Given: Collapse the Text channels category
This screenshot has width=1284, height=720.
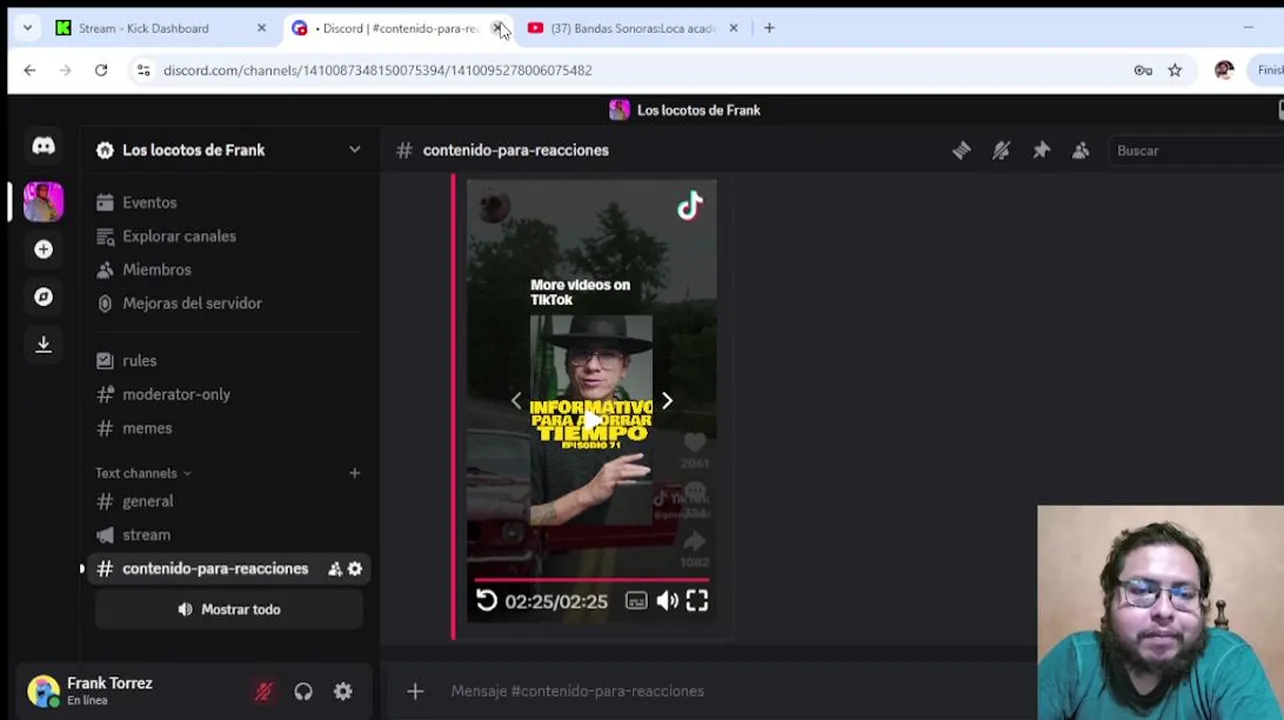Looking at the screenshot, I should [143, 473].
